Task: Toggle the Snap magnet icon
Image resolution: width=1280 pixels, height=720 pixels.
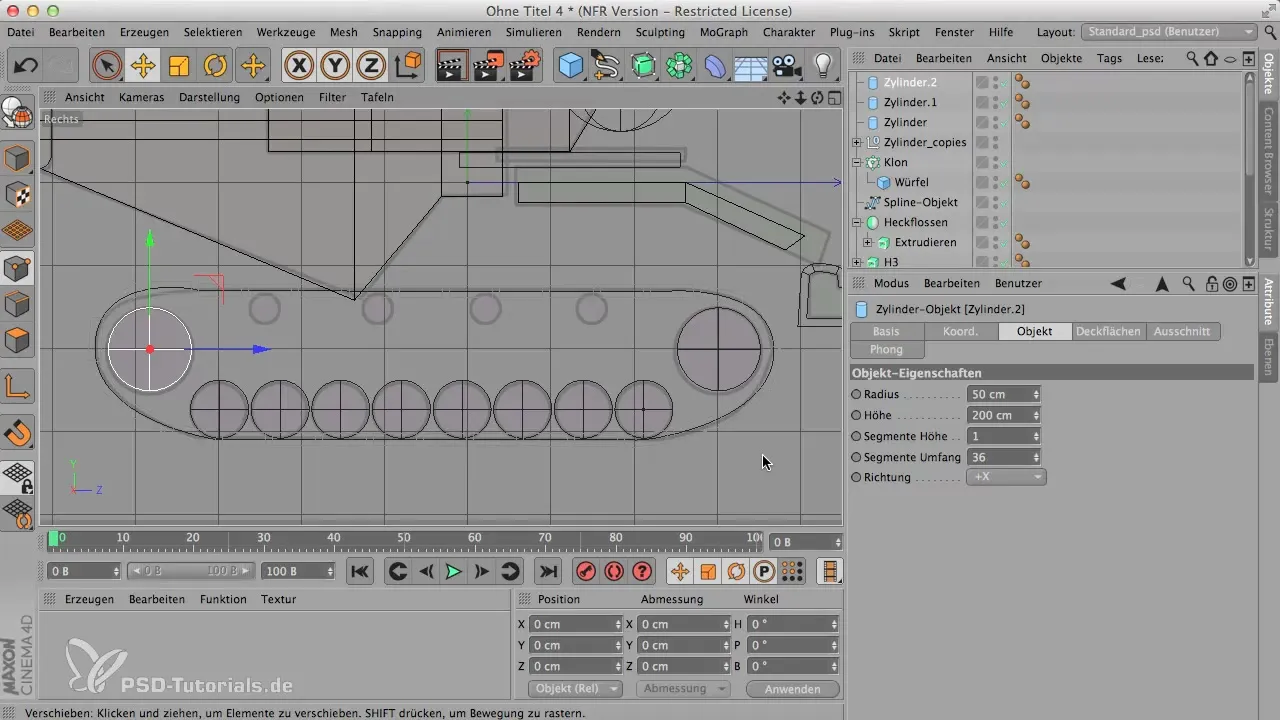Action: pos(17,433)
